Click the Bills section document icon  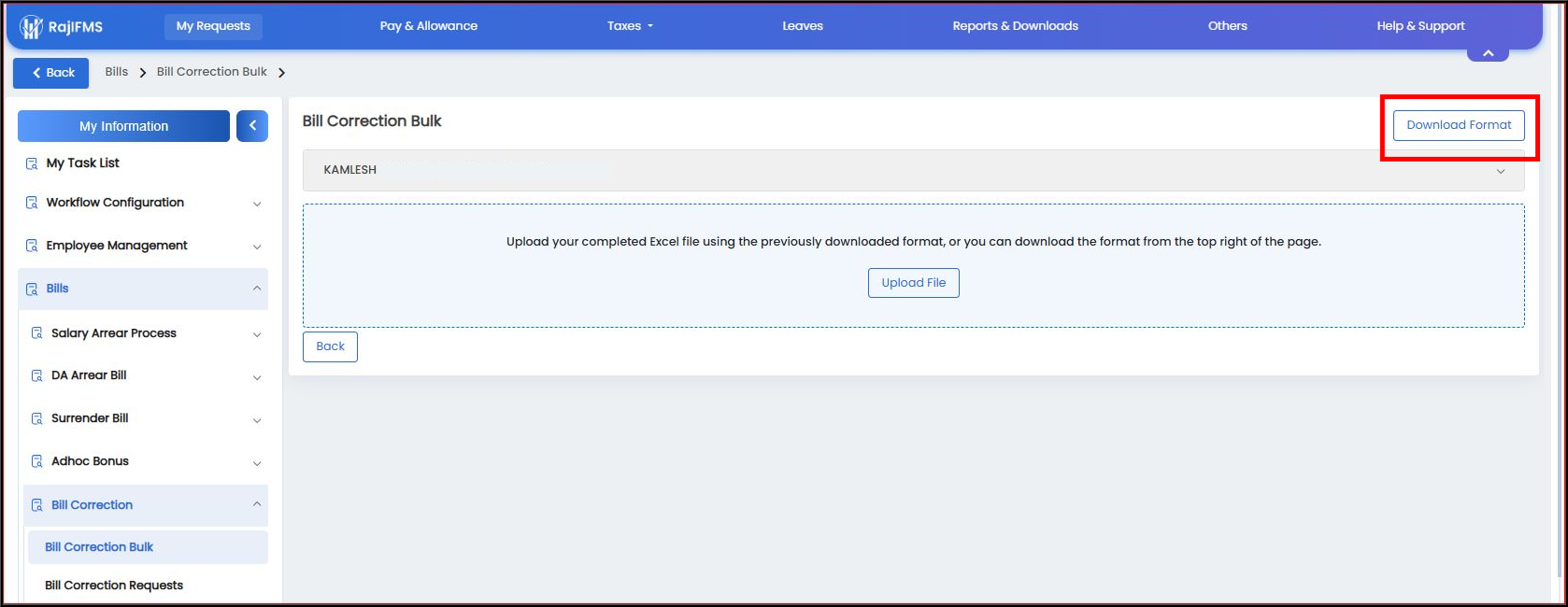pyautogui.click(x=32, y=289)
